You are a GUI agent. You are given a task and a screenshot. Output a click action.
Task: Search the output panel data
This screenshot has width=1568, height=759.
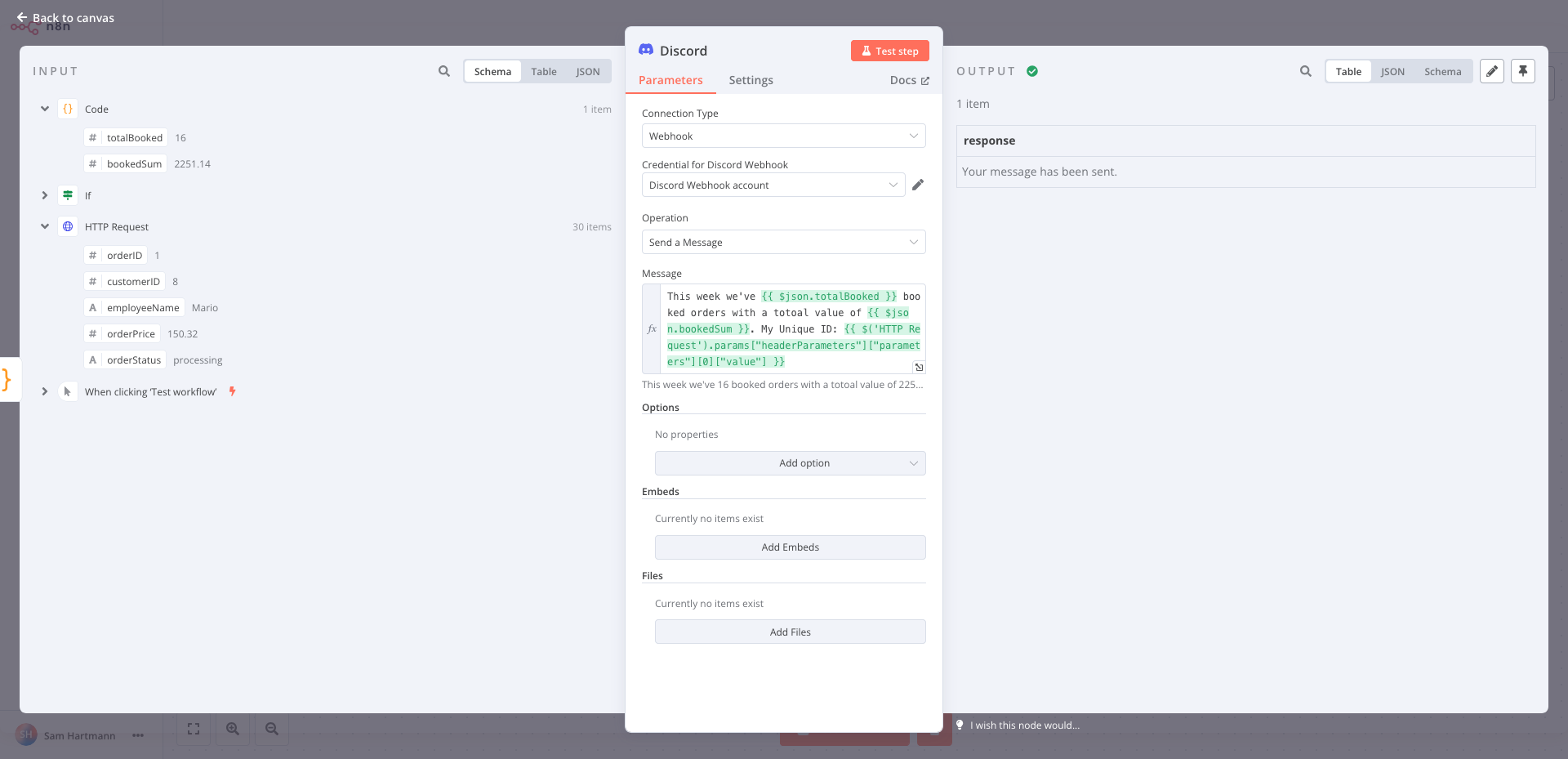1306,71
